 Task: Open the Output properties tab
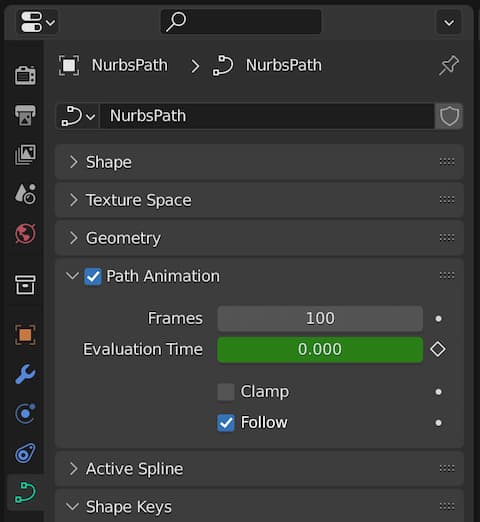point(25,115)
